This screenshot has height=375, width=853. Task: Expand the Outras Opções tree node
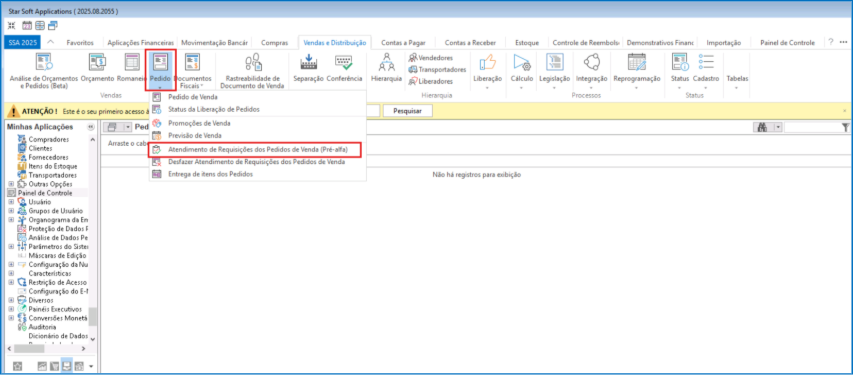[11, 184]
